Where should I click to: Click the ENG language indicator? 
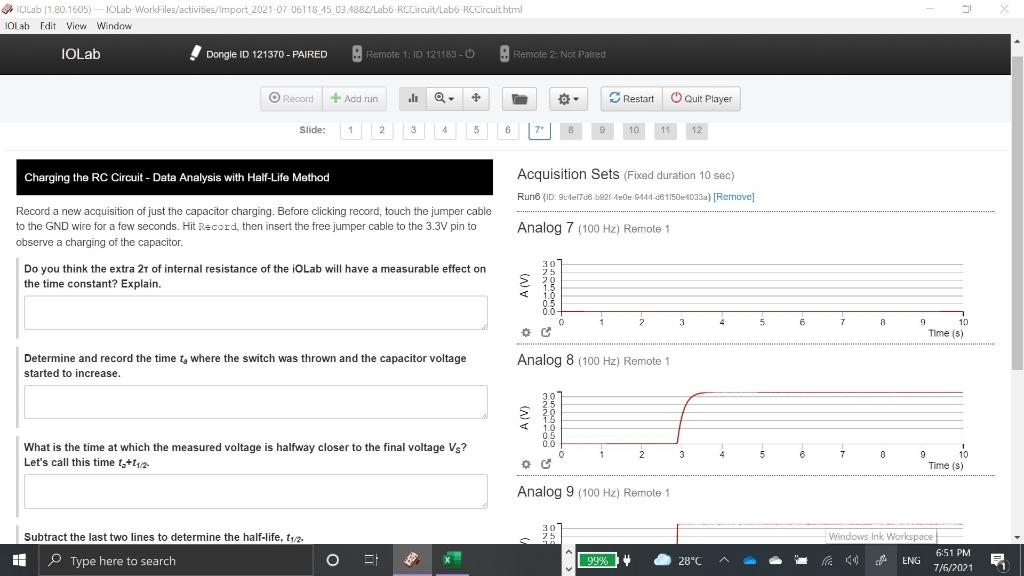point(911,560)
